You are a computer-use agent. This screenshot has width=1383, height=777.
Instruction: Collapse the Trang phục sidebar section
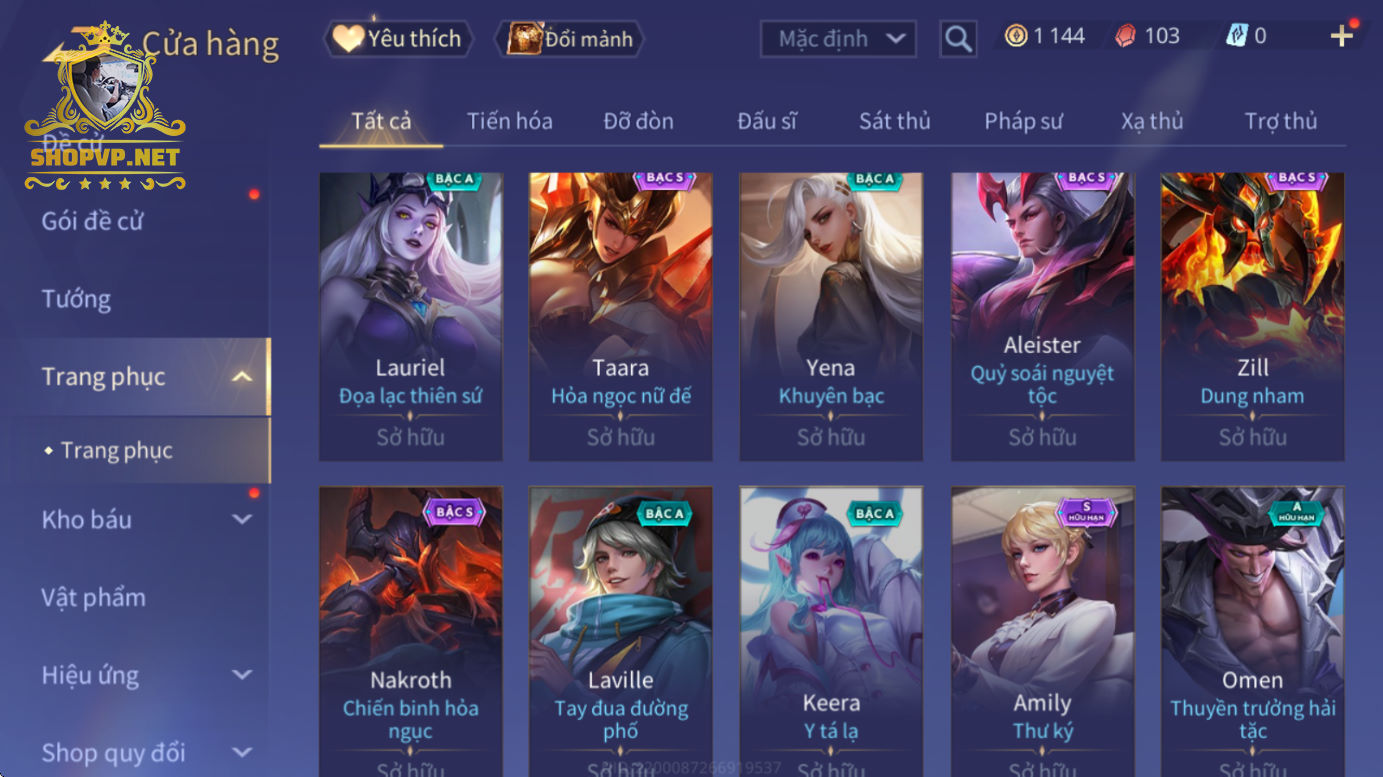pos(241,377)
